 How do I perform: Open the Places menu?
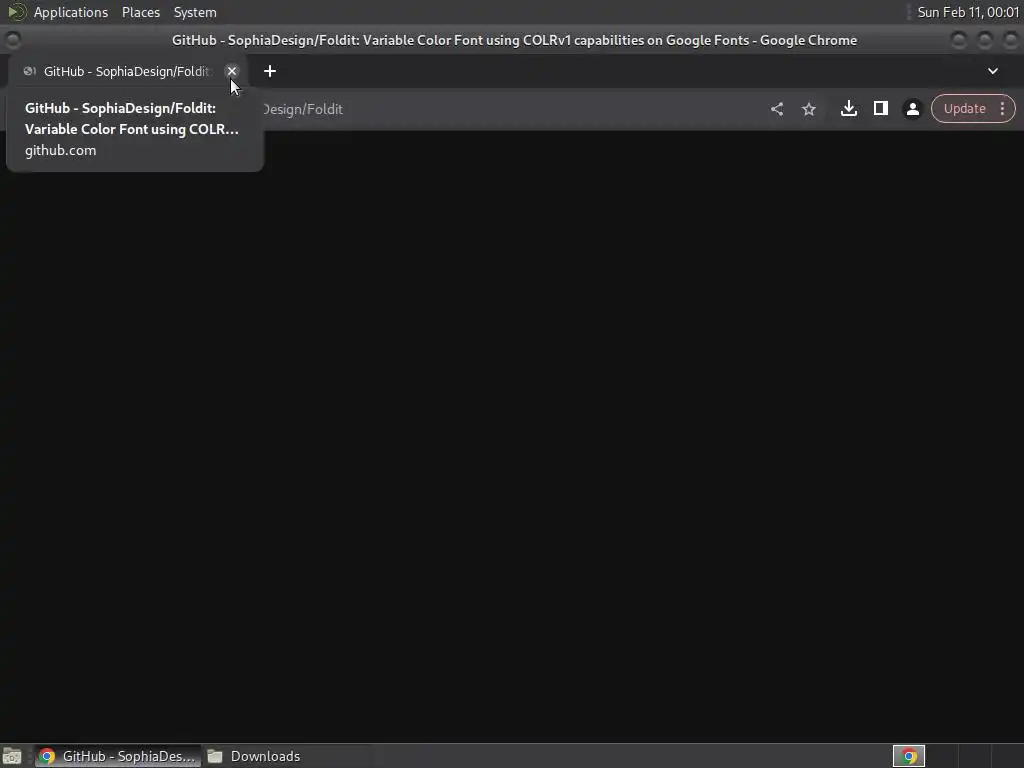(140, 12)
